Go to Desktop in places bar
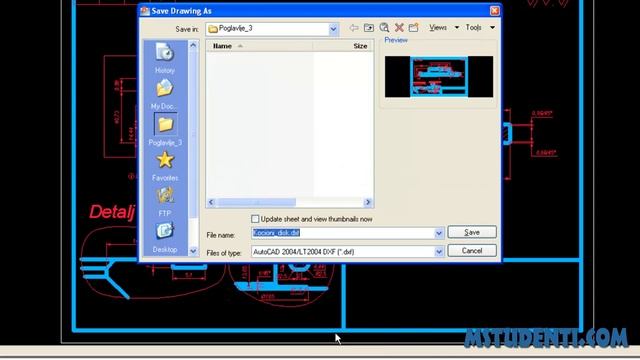 pos(165,237)
